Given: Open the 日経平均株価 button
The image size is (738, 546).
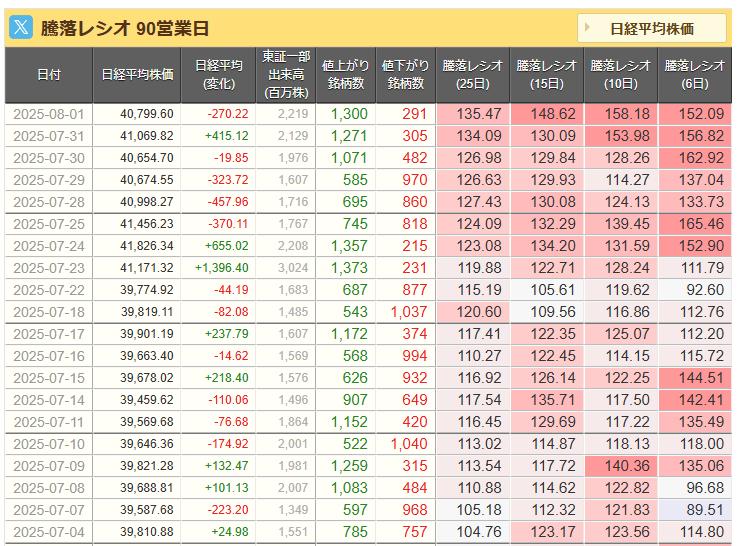Looking at the screenshot, I should [651, 28].
